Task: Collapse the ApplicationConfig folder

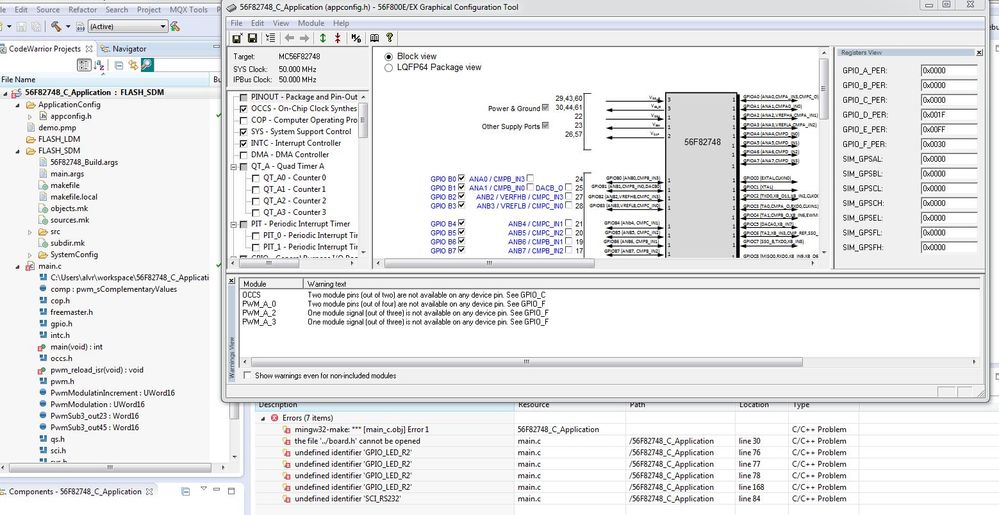Action: coord(18,105)
